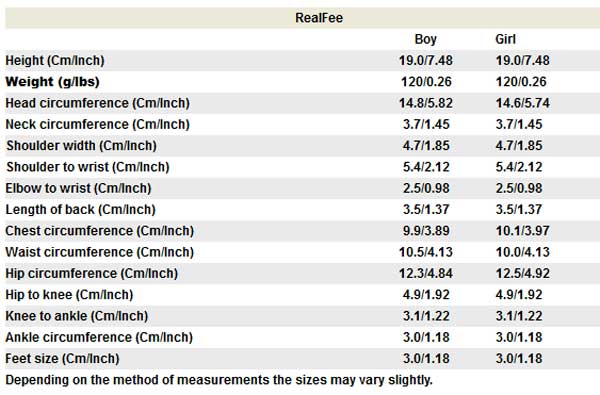Click the measurement disclaimer note text
The height and width of the screenshot is (395, 600).
click(219, 380)
